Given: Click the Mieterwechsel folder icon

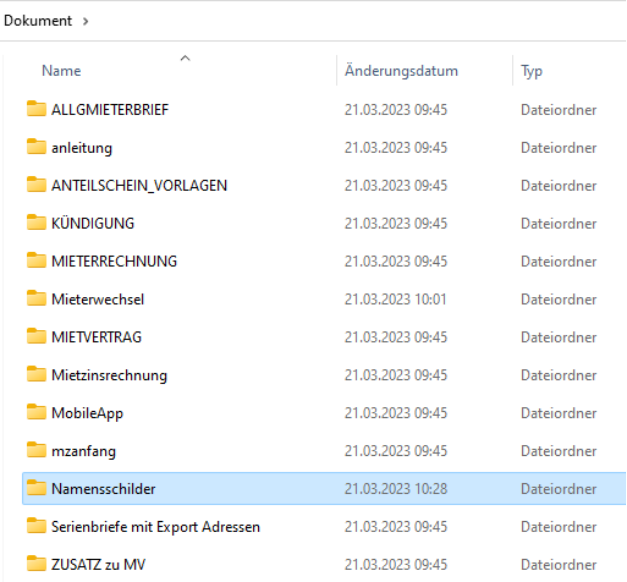Looking at the screenshot, I should point(36,298).
